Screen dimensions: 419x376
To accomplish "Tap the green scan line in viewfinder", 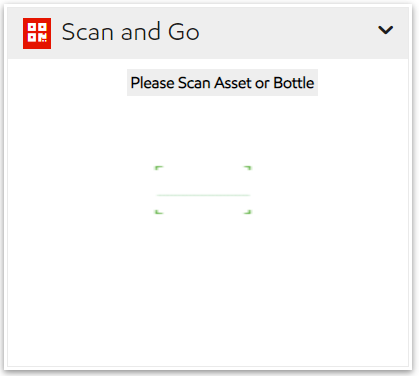I will 203,195.
